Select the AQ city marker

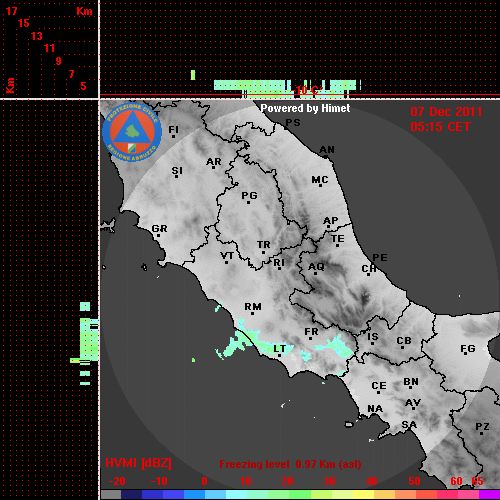click(315, 273)
